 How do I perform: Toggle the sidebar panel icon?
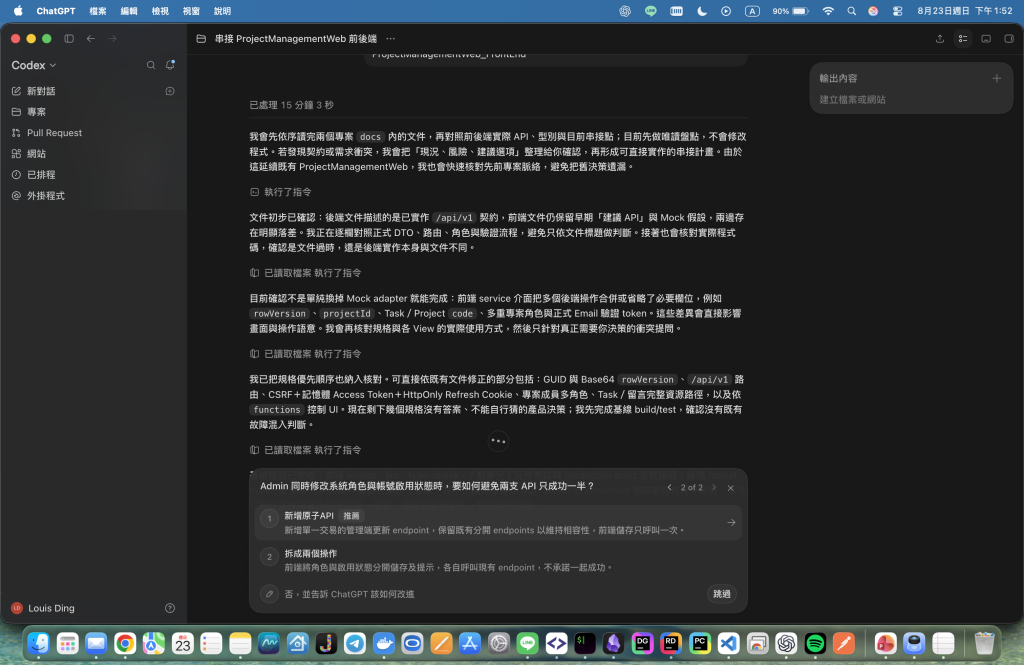click(69, 39)
